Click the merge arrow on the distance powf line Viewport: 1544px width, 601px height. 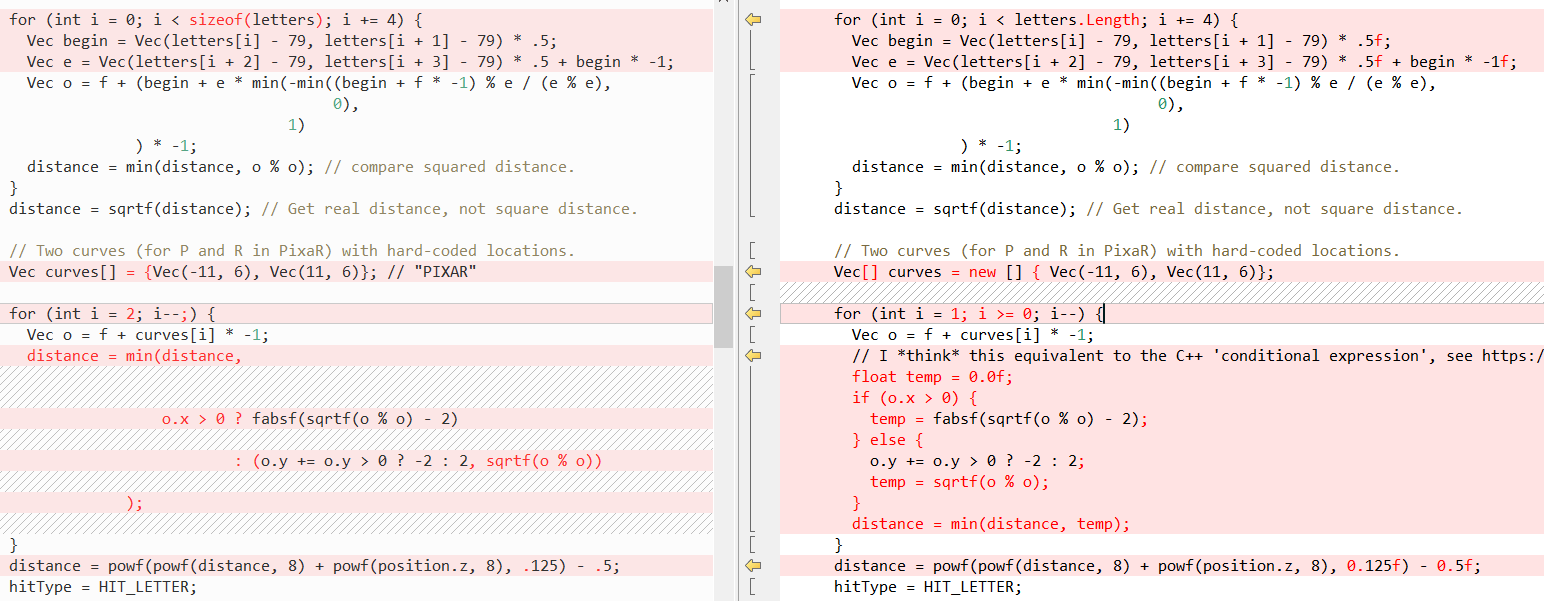click(751, 565)
